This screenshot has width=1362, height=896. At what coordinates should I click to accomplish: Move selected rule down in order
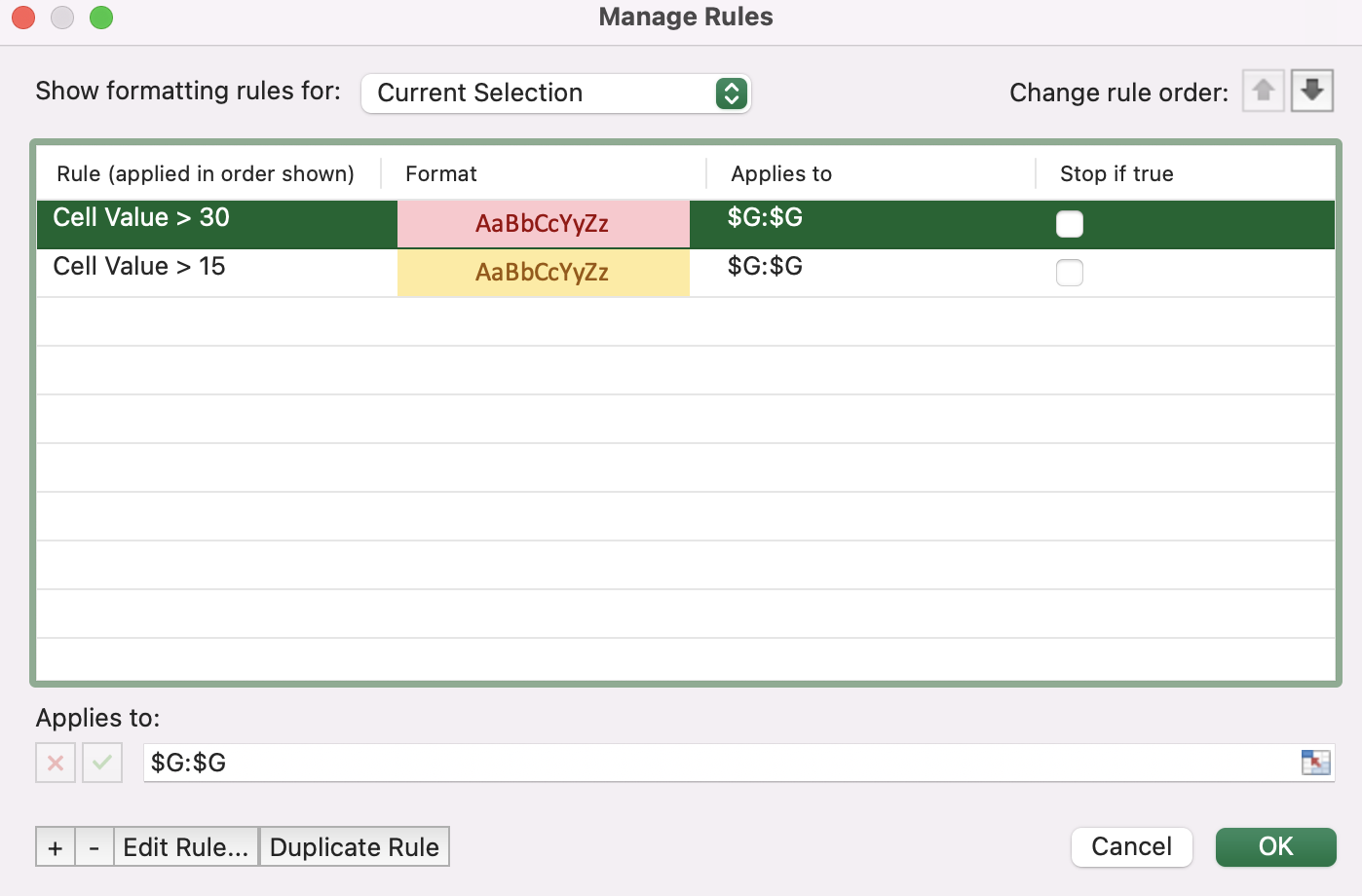pyautogui.click(x=1312, y=92)
